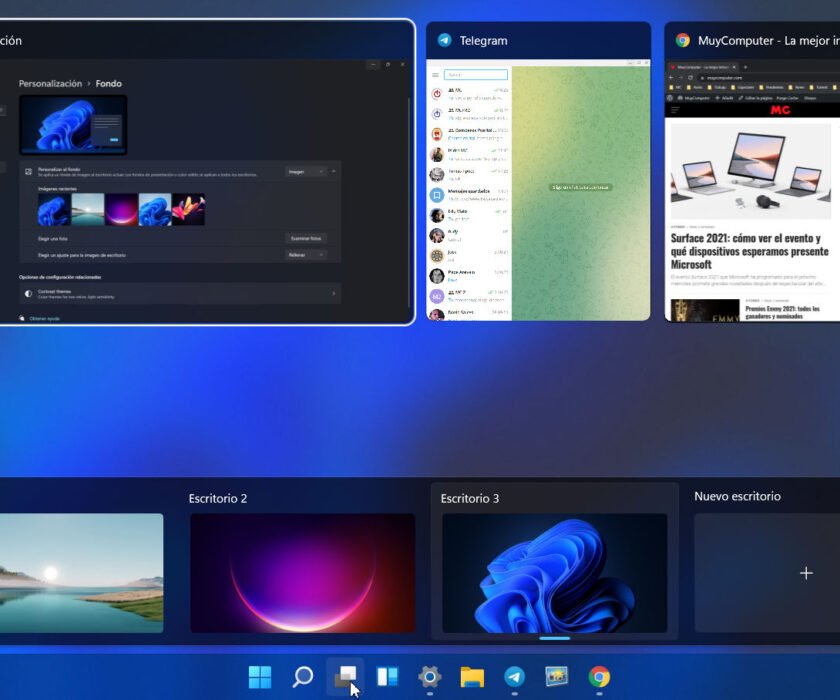Click the Emmy article thumbnail image
Image resolution: width=840 pixels, height=700 pixels.
click(704, 311)
